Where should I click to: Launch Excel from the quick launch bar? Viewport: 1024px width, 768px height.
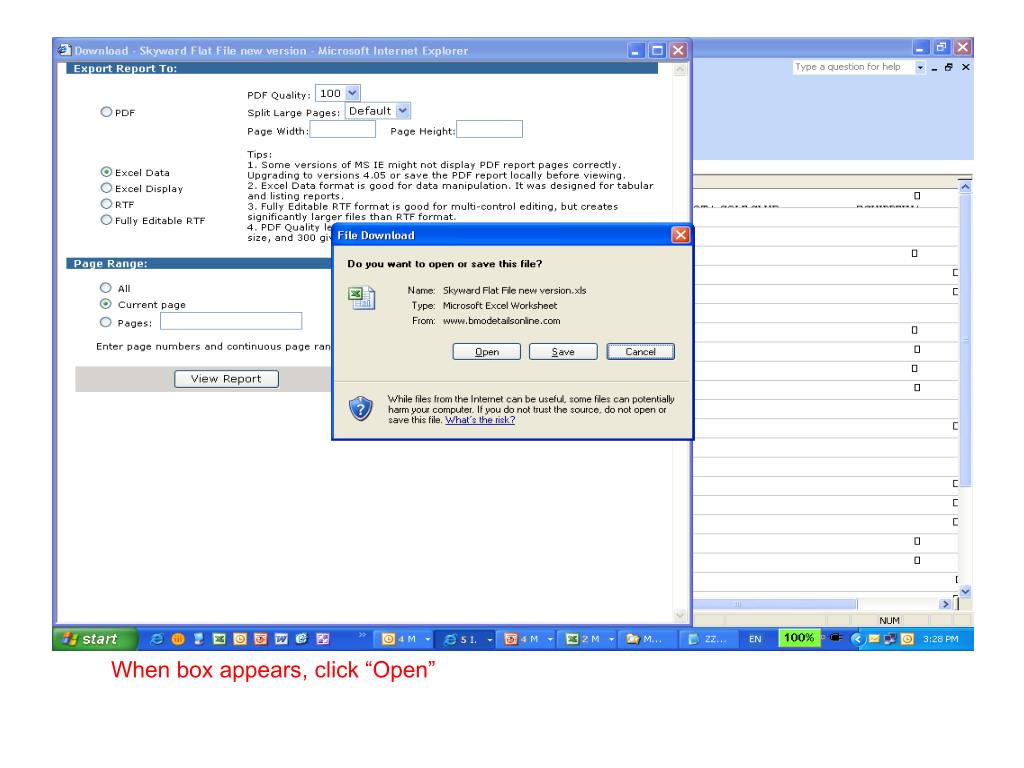tap(219, 639)
